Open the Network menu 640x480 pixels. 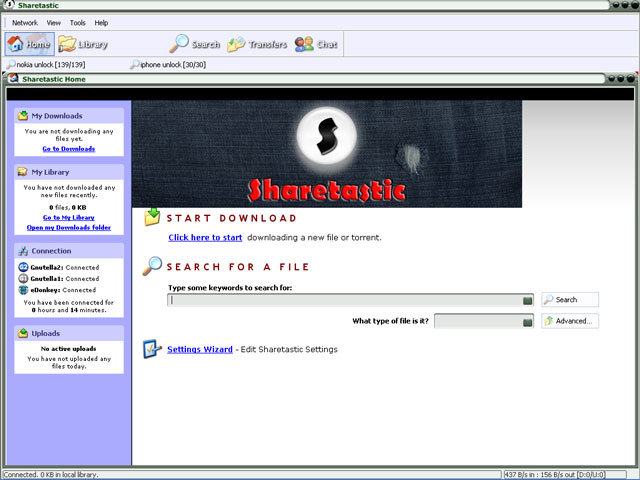[x=25, y=22]
